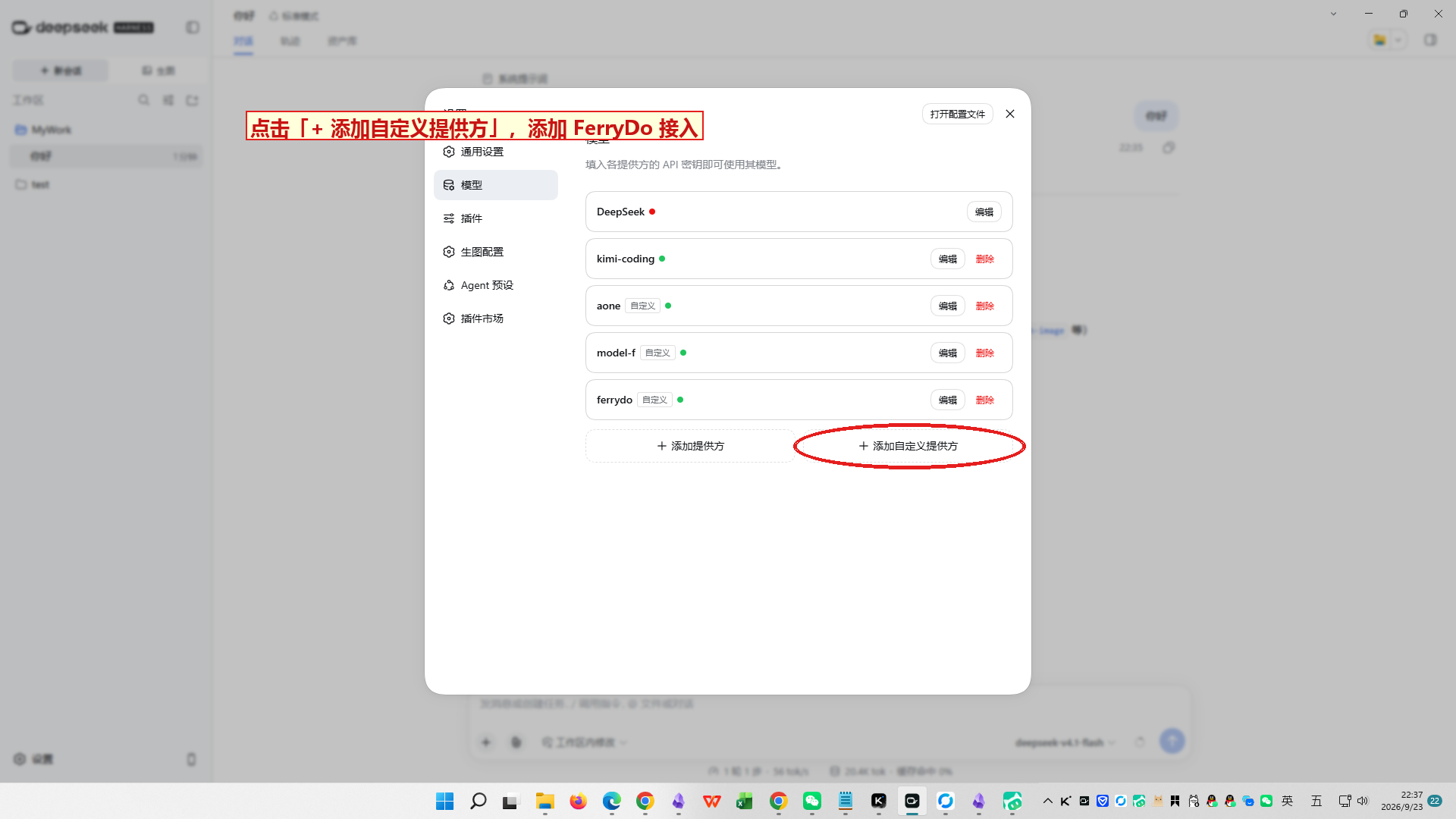
Task: Click the 自定义 tag beside ferrydo
Action: point(654,400)
